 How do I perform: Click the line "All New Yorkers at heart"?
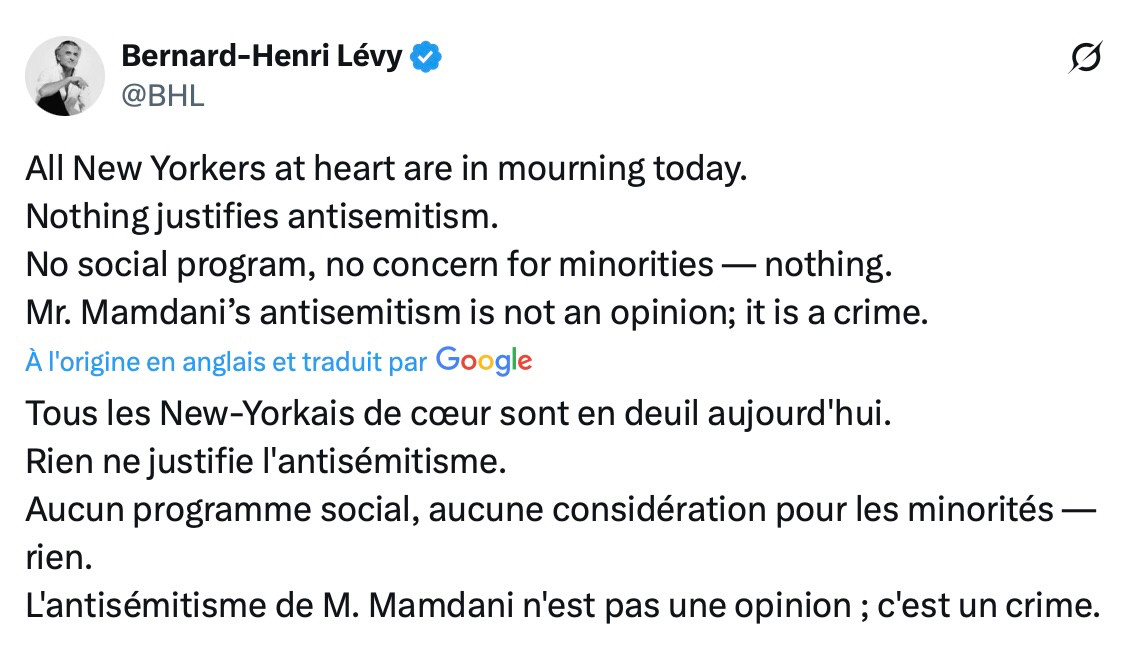pyautogui.click(x=386, y=168)
